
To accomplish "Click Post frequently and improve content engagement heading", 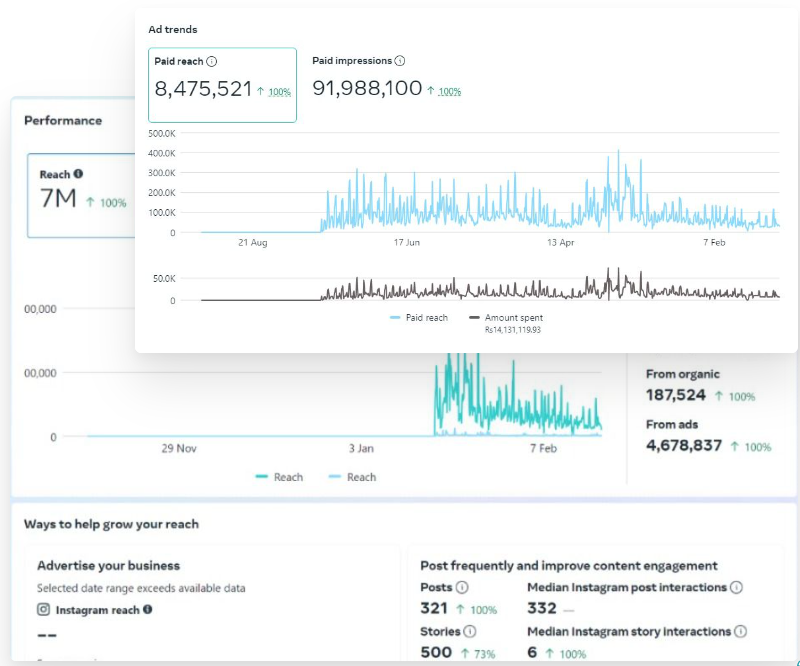I will [x=569, y=565].
